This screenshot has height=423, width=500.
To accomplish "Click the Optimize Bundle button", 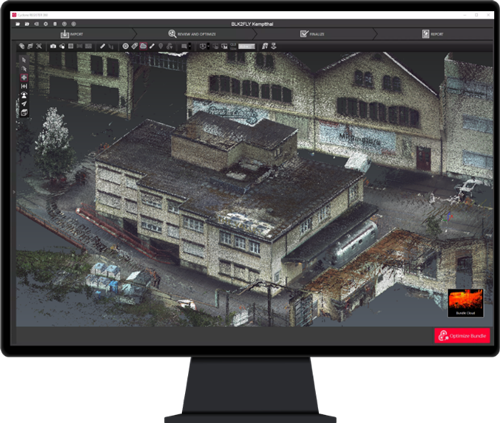I will coord(462,336).
